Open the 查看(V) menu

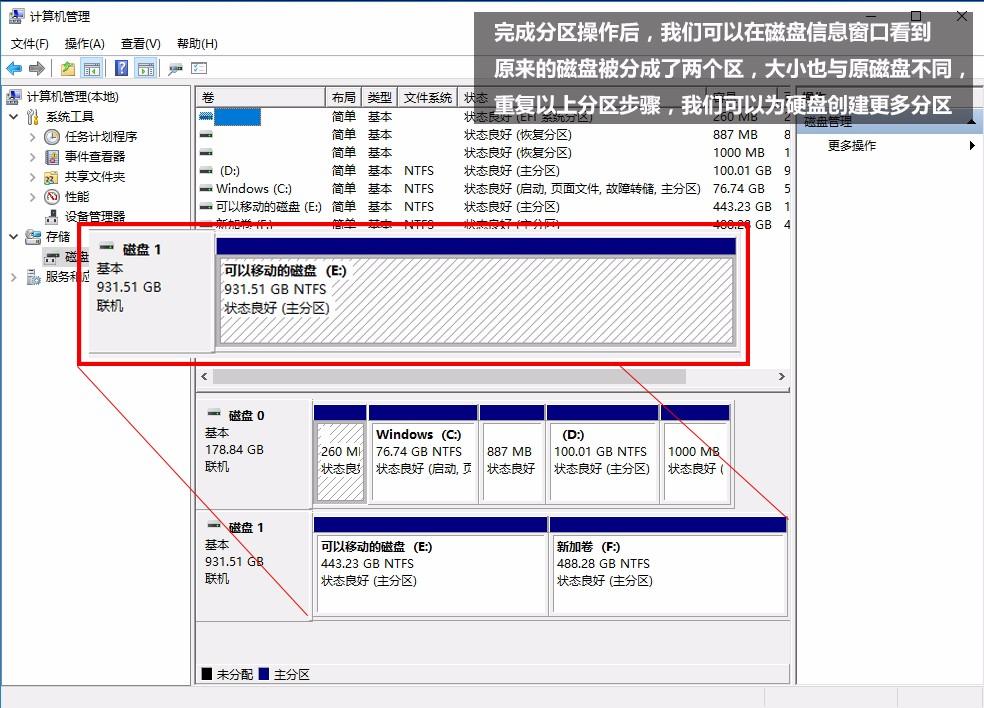(x=140, y=44)
